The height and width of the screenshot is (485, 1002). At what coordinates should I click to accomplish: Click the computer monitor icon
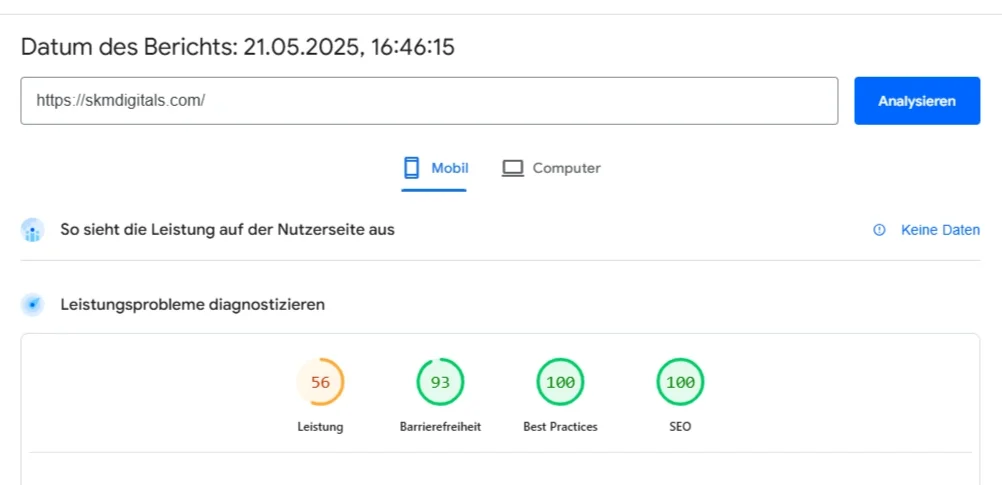513,168
